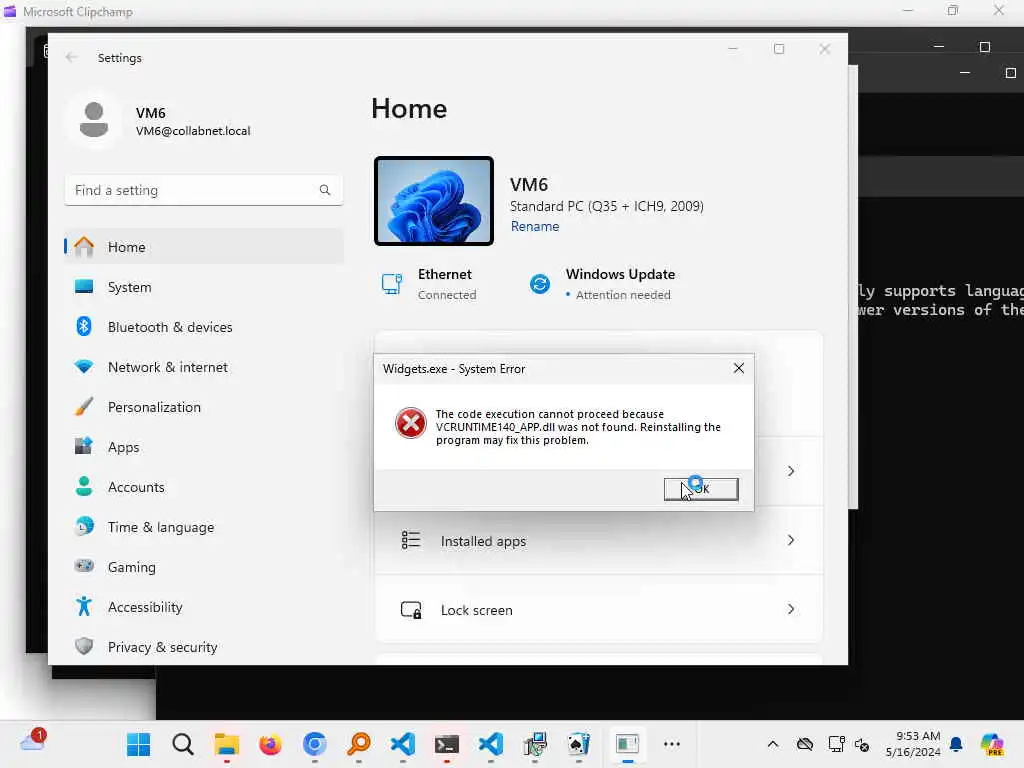Open the VM6 desktop wallpaper thumbnail
The image size is (1024, 768).
434,201
